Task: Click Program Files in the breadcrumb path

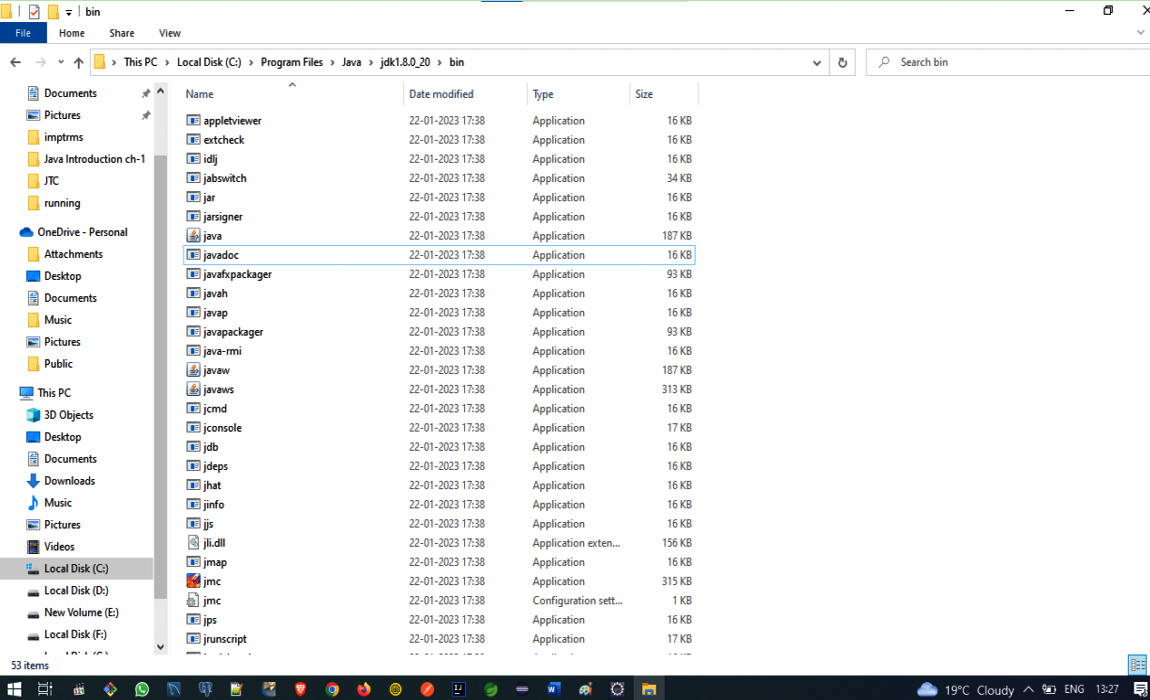Action: click(x=291, y=62)
